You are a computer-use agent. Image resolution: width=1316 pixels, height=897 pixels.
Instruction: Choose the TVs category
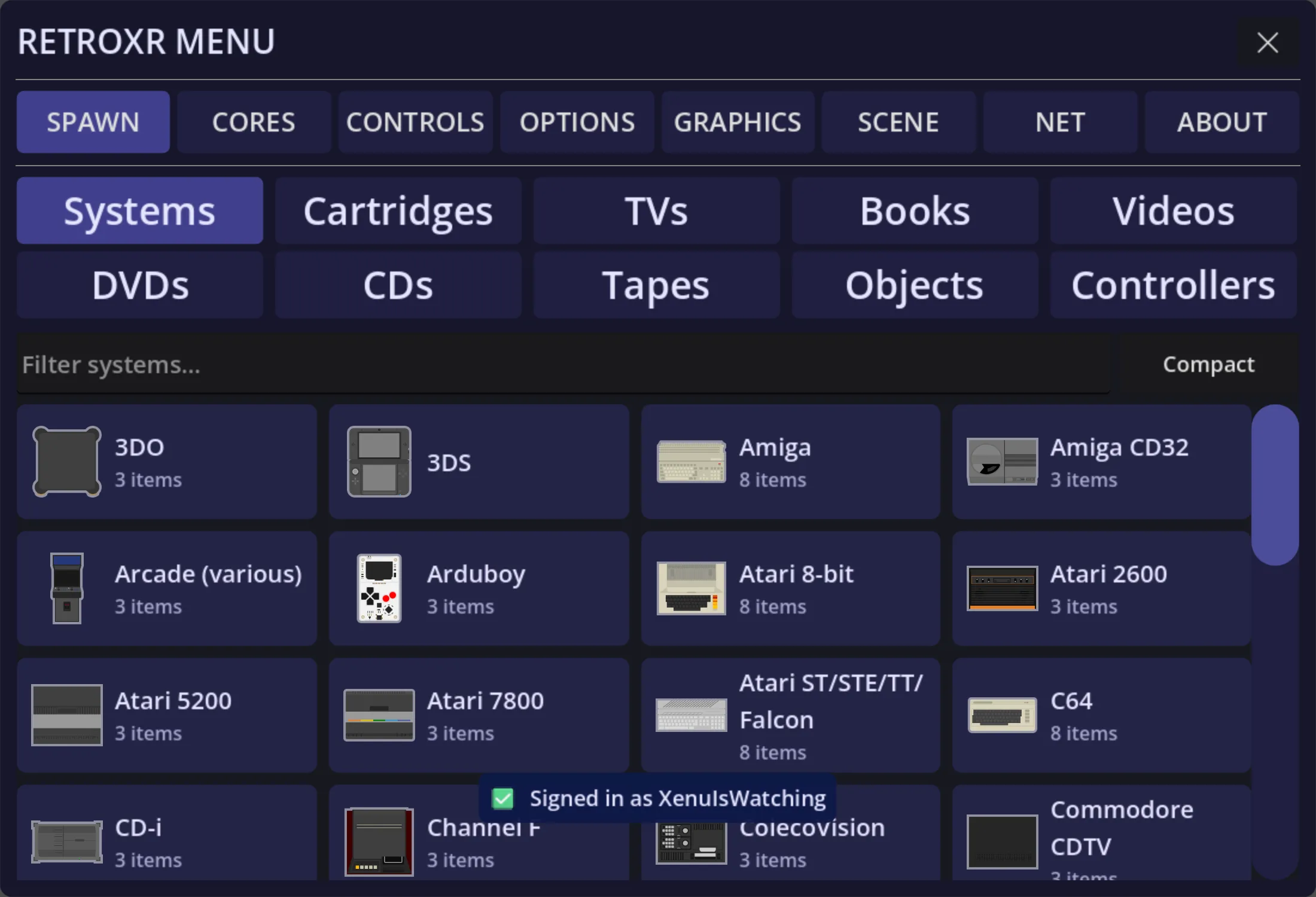(657, 210)
